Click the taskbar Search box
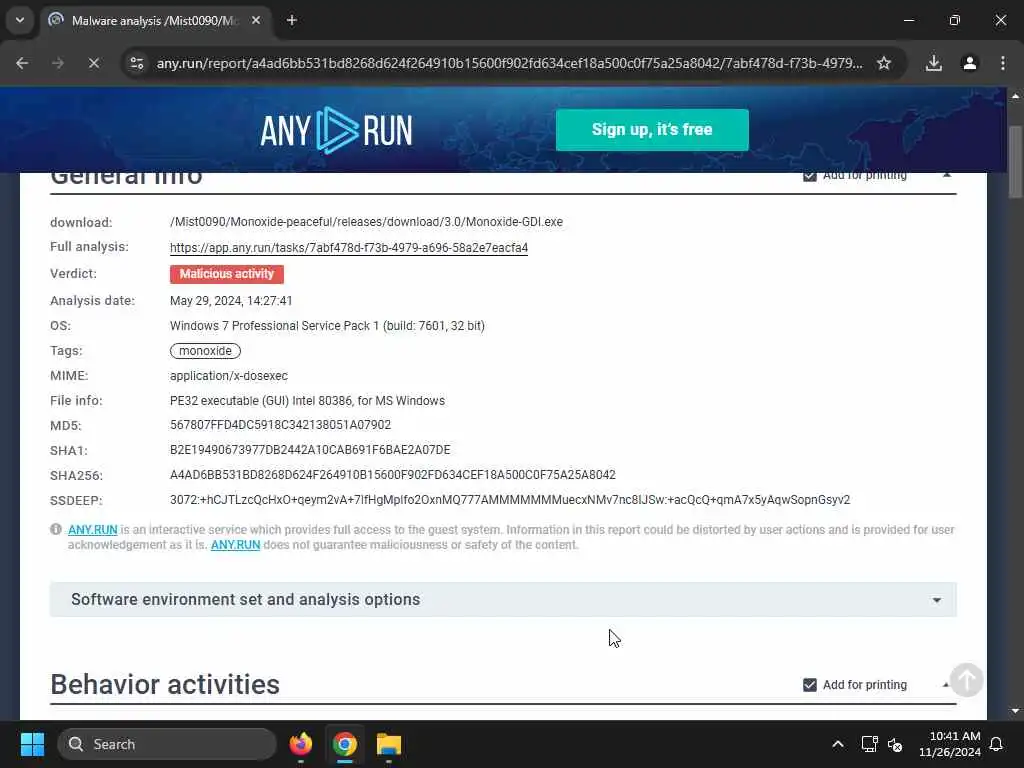The width and height of the screenshot is (1024, 768). coord(167,744)
